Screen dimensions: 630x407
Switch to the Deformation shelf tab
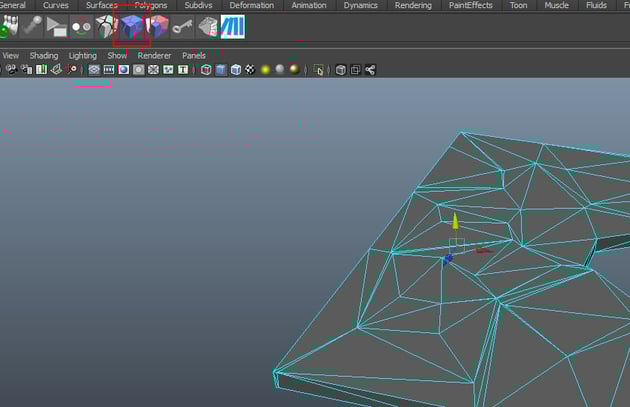click(251, 6)
